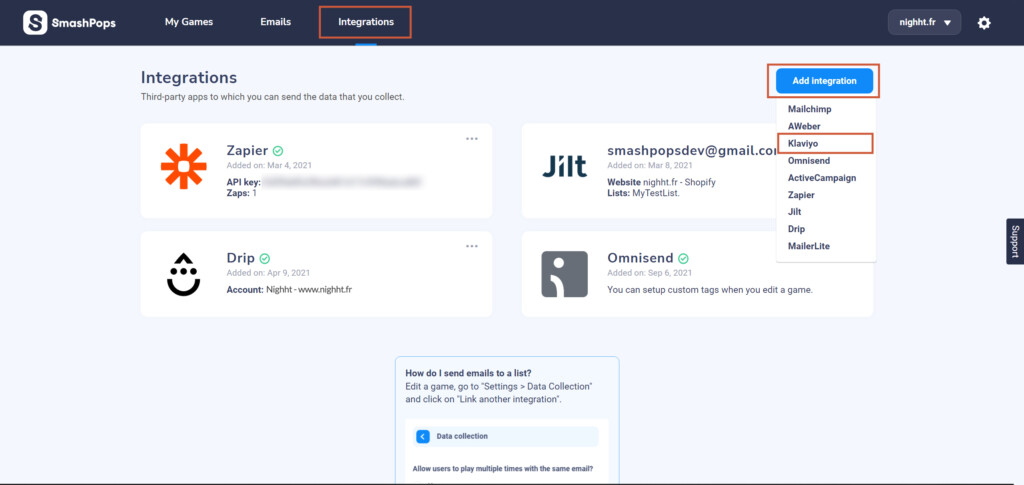Open the settings gear icon
Screen dimensions: 1024x485
click(984, 23)
